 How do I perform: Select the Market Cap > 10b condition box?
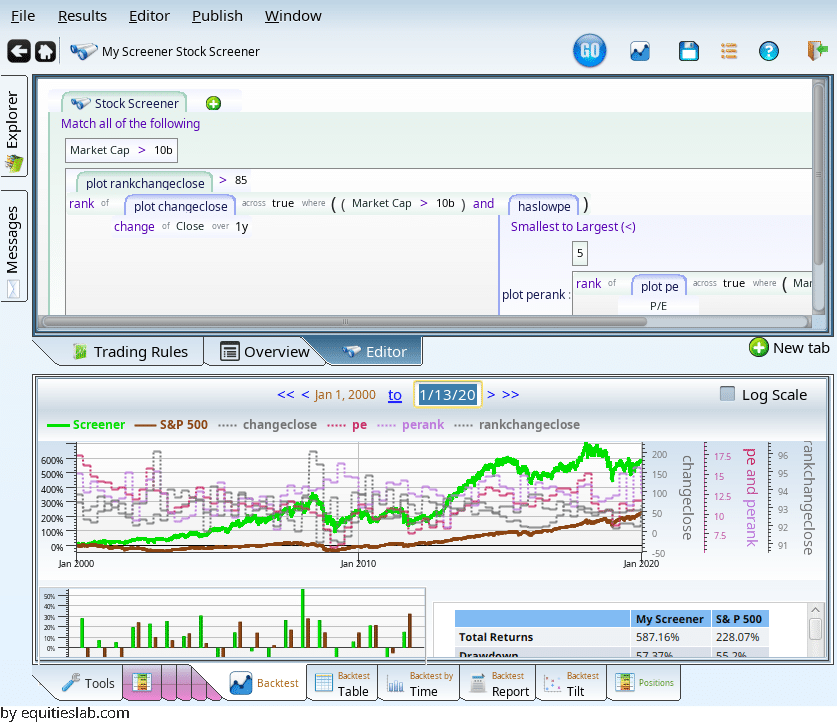pyautogui.click(x=121, y=150)
